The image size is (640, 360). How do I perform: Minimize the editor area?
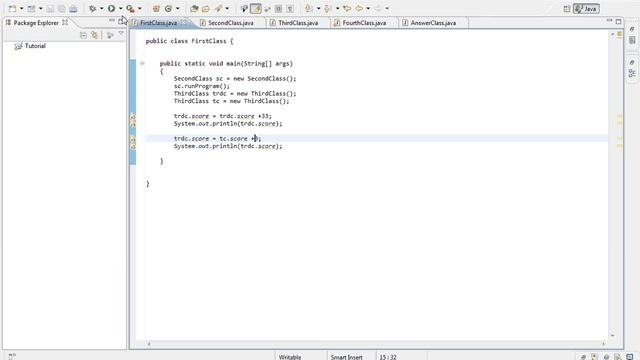click(x=609, y=20)
